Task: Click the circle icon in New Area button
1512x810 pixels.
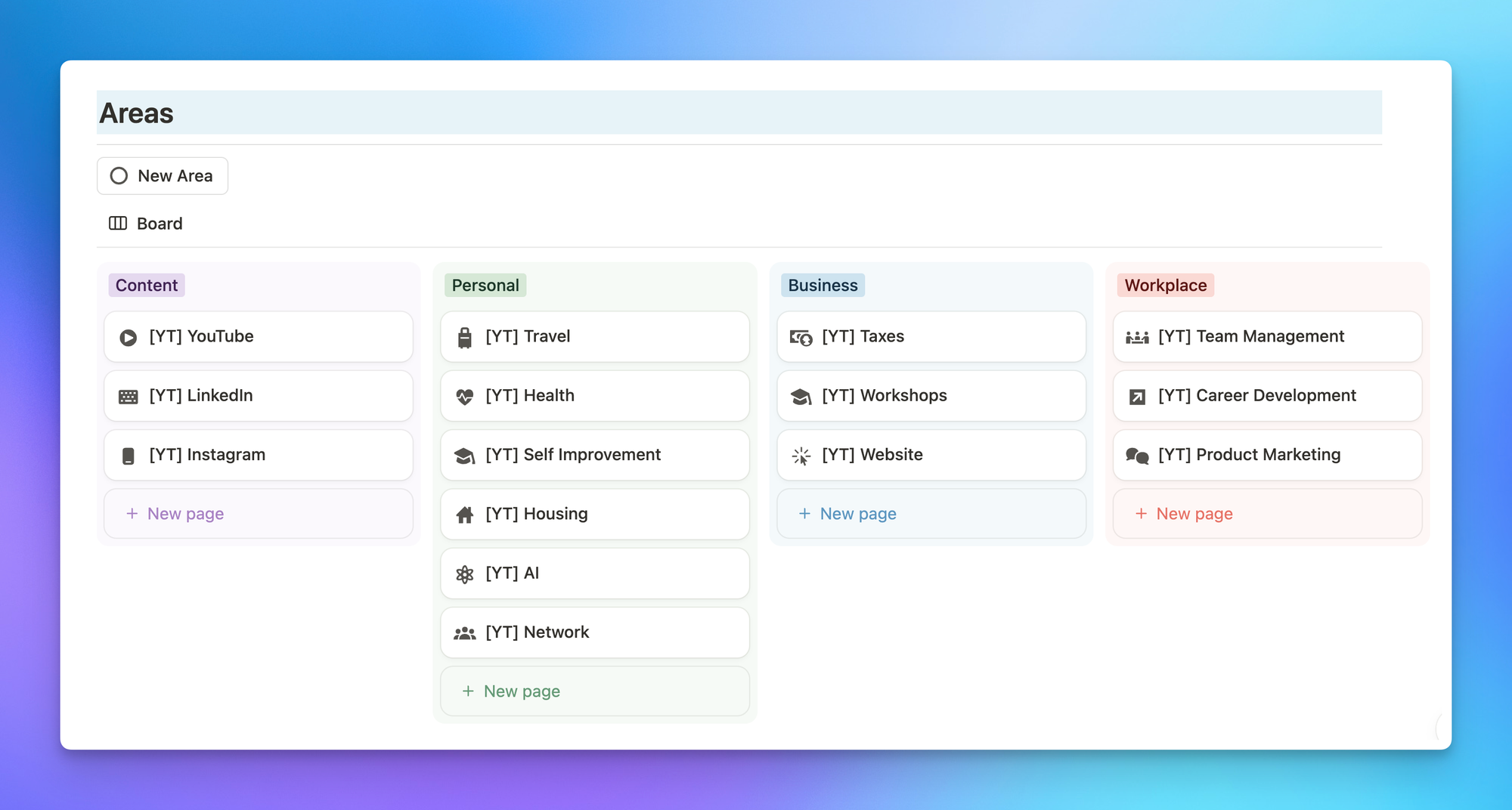Action: coord(119,176)
